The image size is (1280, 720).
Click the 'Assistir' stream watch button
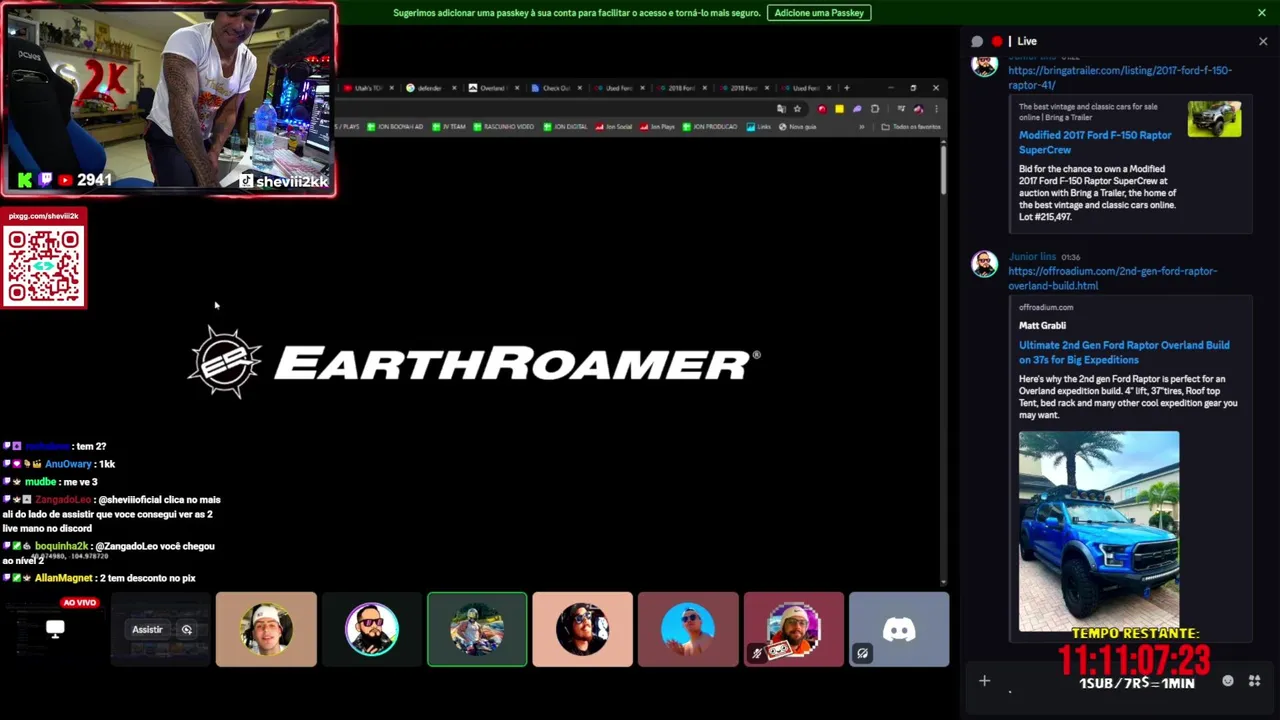(x=147, y=629)
